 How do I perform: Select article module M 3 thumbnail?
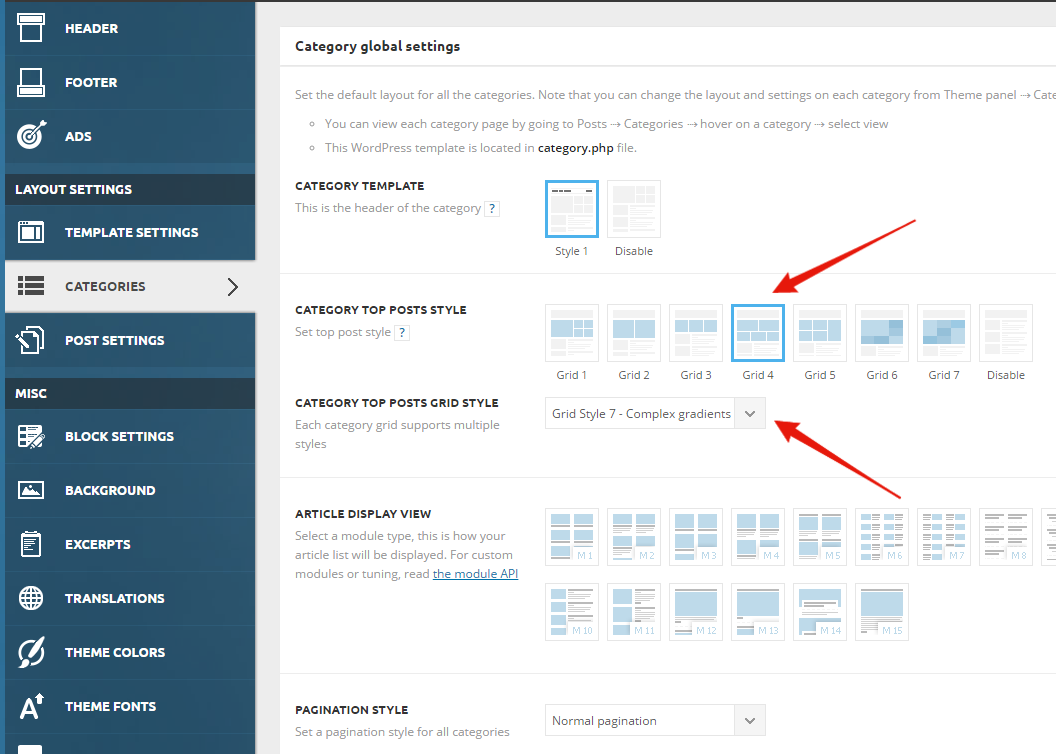[x=696, y=537]
